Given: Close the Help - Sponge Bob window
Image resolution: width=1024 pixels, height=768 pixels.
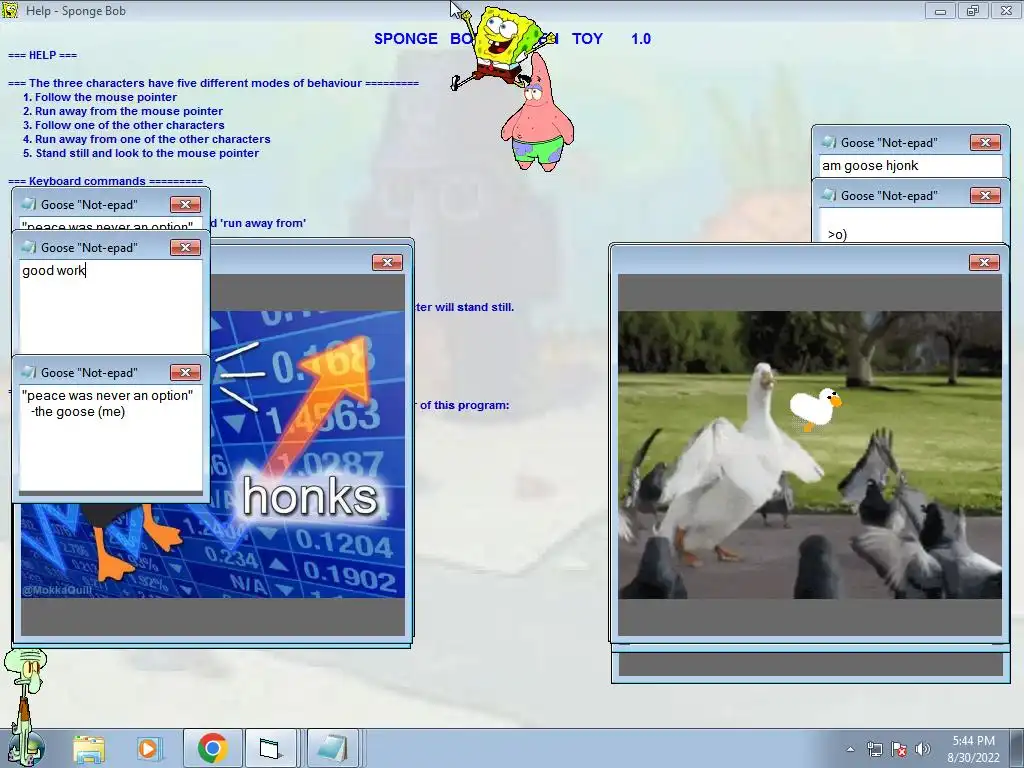Looking at the screenshot, I should click(x=1006, y=10).
